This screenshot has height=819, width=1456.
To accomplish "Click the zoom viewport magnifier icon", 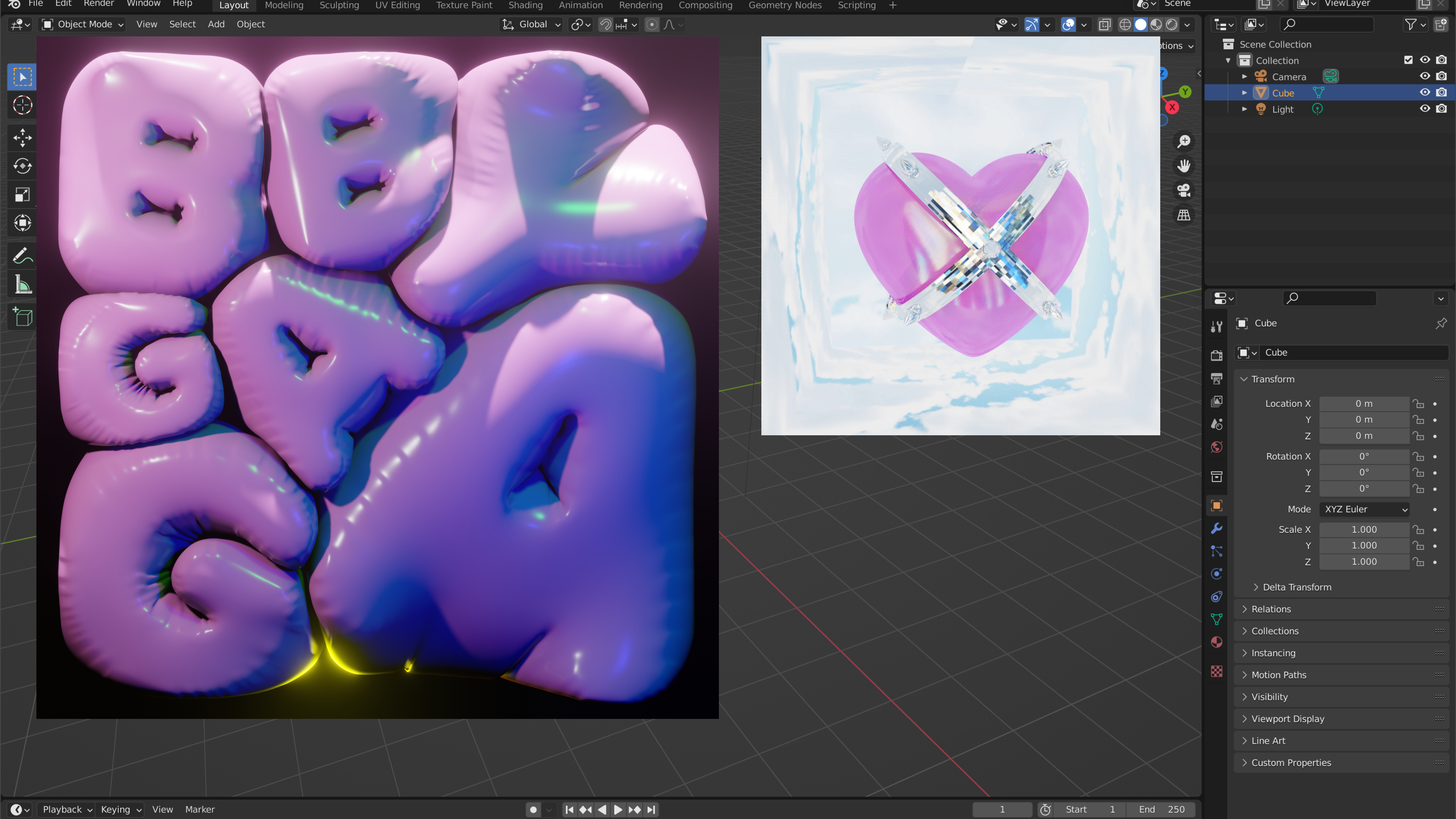I will 1183,141.
